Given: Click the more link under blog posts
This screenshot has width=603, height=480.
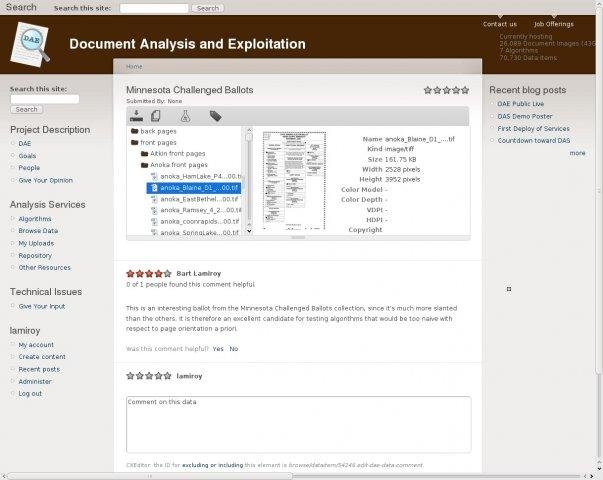Looking at the screenshot, I should pos(577,153).
